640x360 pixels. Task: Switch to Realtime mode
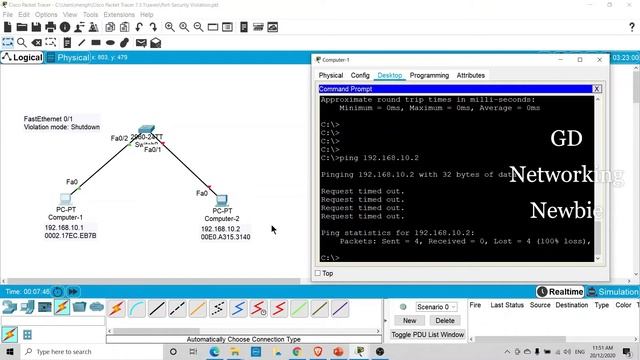tap(560, 292)
